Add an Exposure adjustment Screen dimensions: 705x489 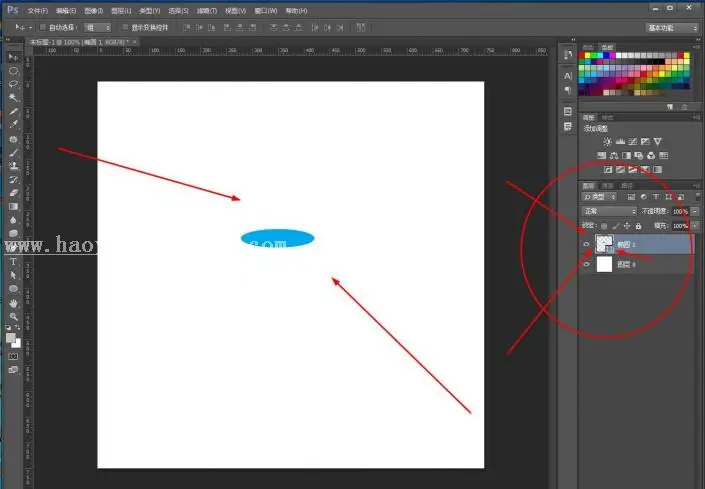tap(645, 142)
